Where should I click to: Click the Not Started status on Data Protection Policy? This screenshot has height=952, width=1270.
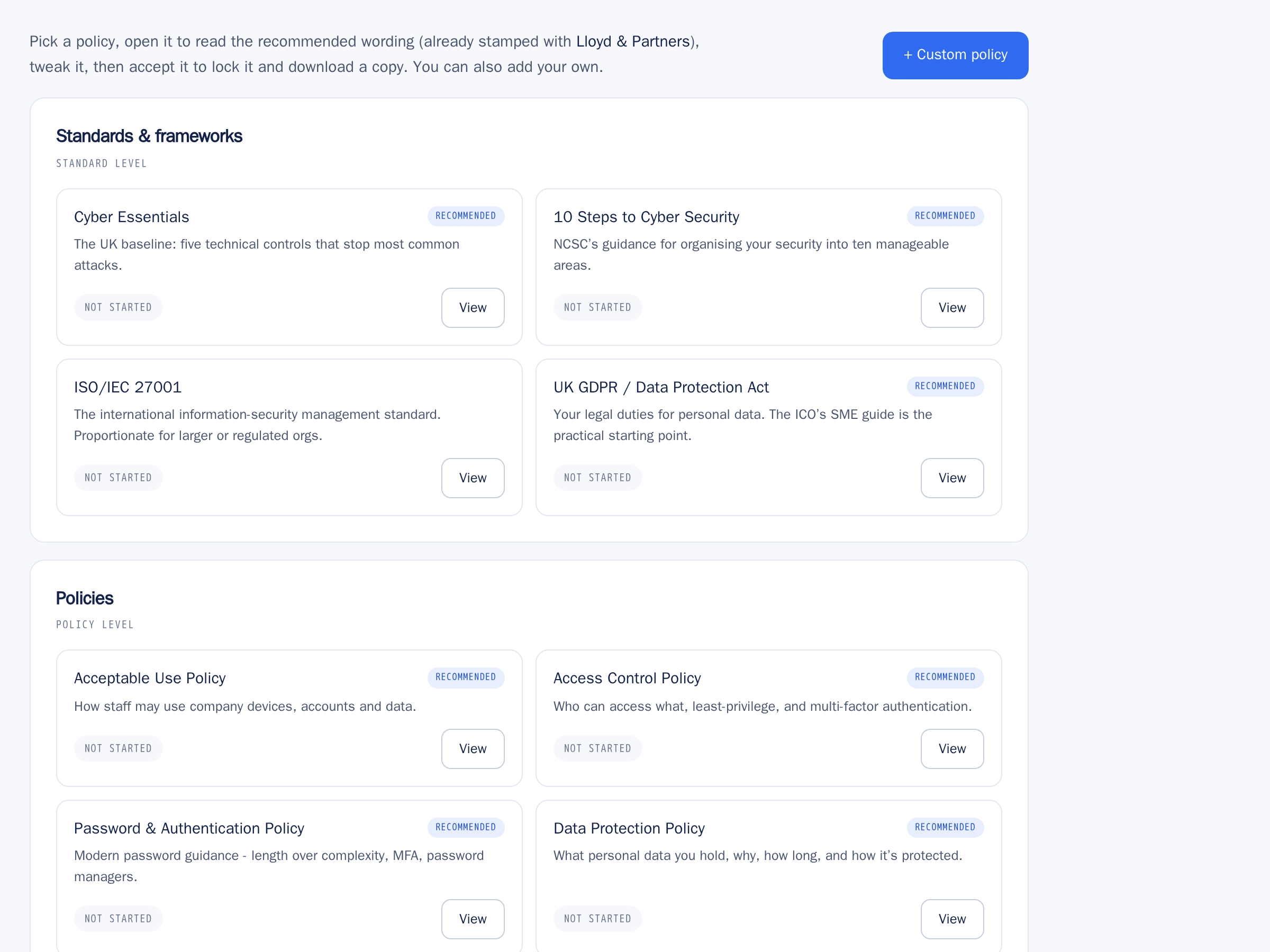pyautogui.click(x=597, y=919)
